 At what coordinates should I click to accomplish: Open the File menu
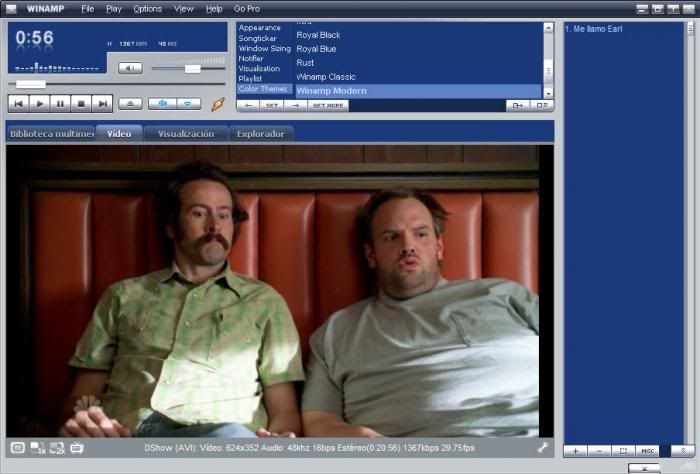88,9
